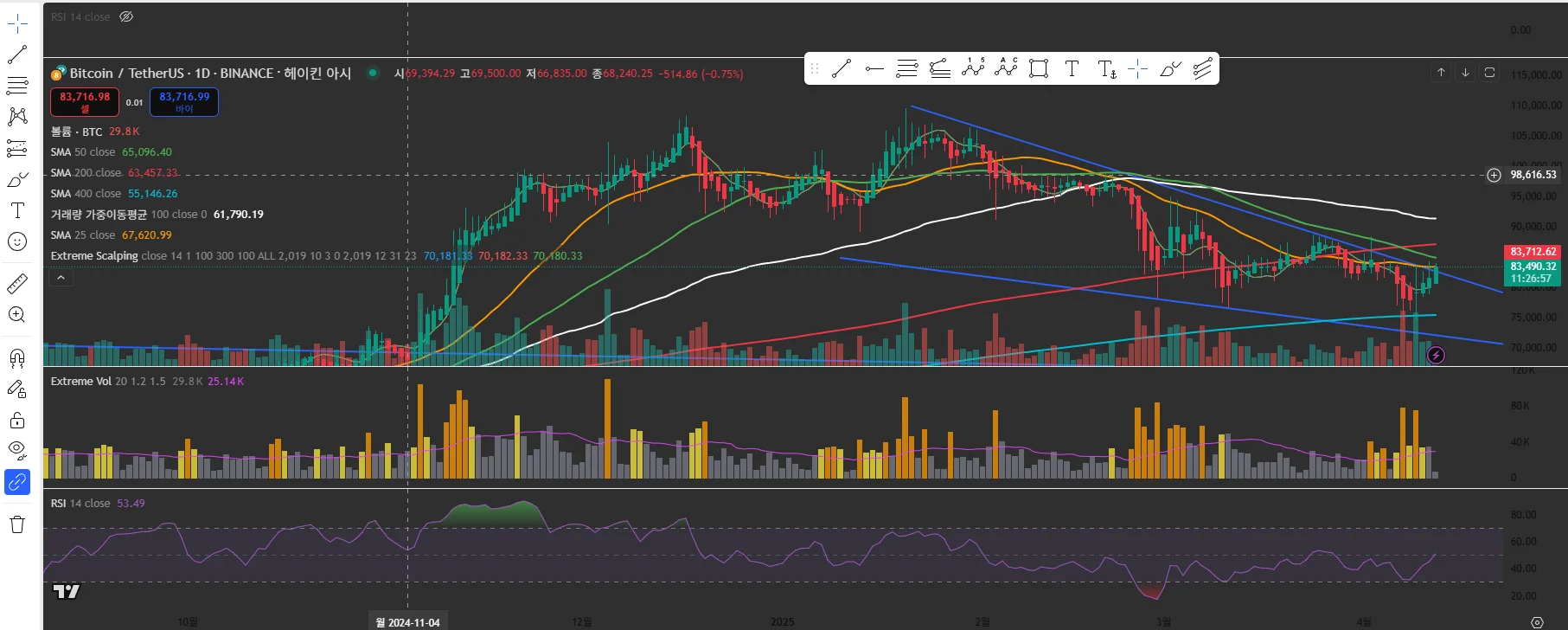Choose the Horizontal Ray drawing tool
The image size is (1568, 630).
click(874, 69)
